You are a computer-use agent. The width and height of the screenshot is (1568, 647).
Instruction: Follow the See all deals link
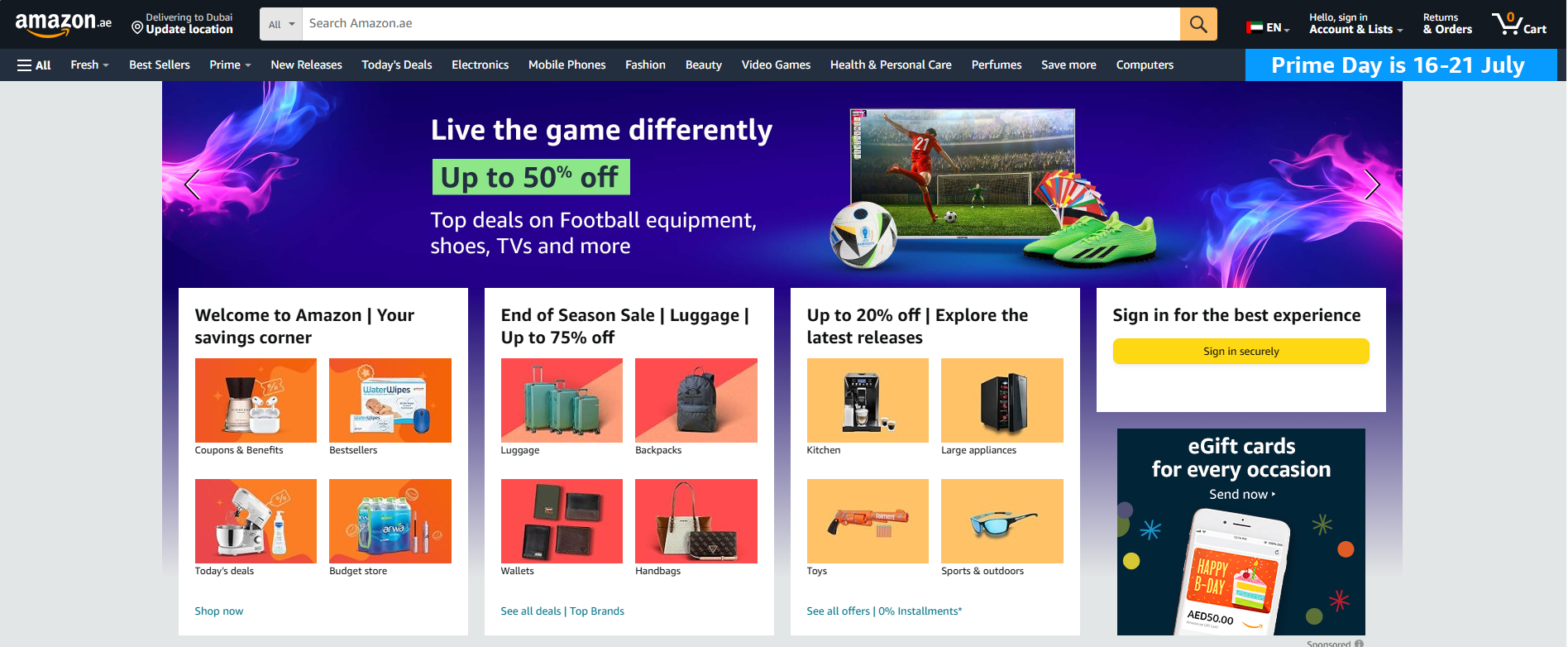pos(531,611)
